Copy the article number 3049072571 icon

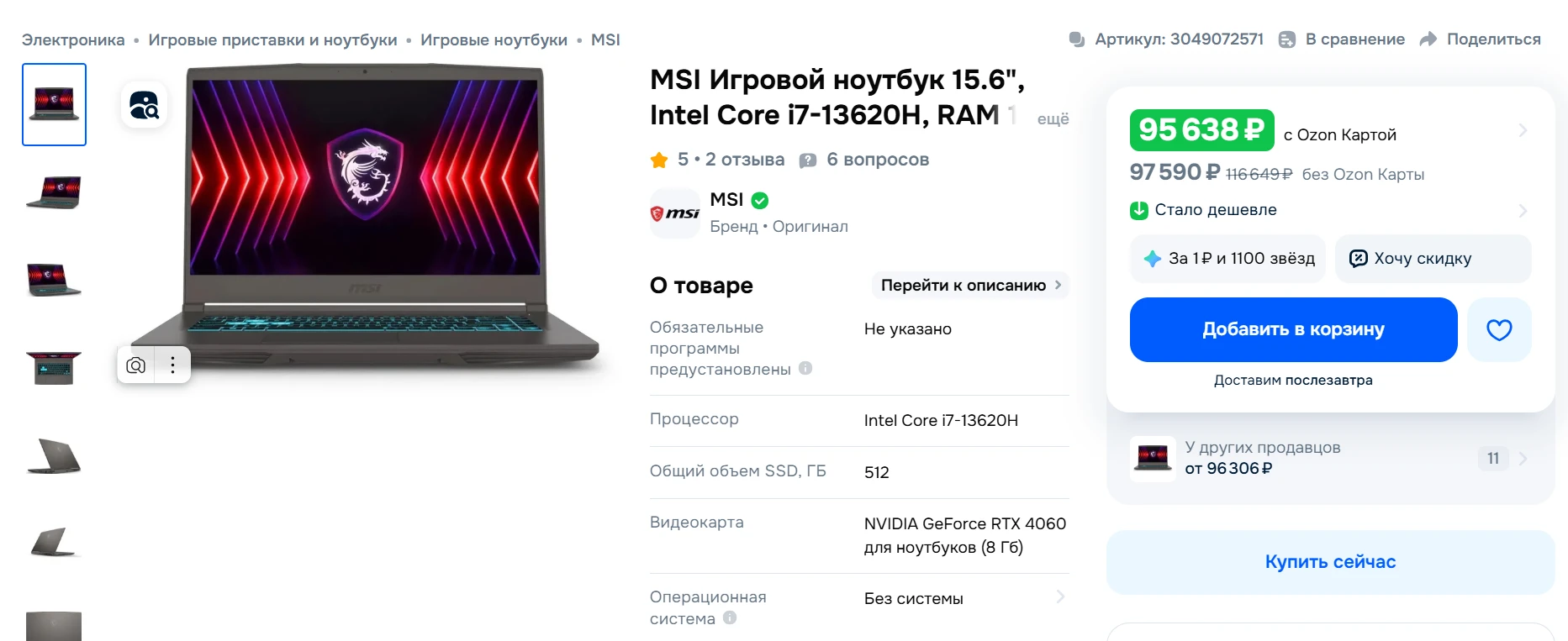point(1076,39)
